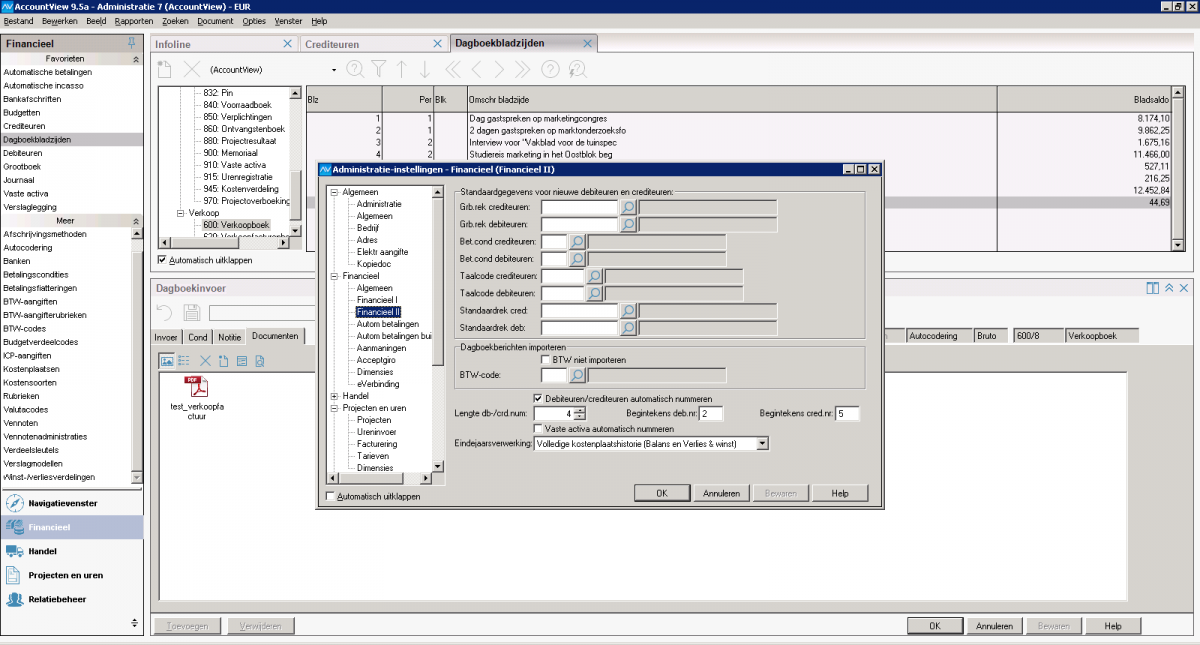Go to next record arrow icon
1200x645 pixels.
(x=500, y=69)
